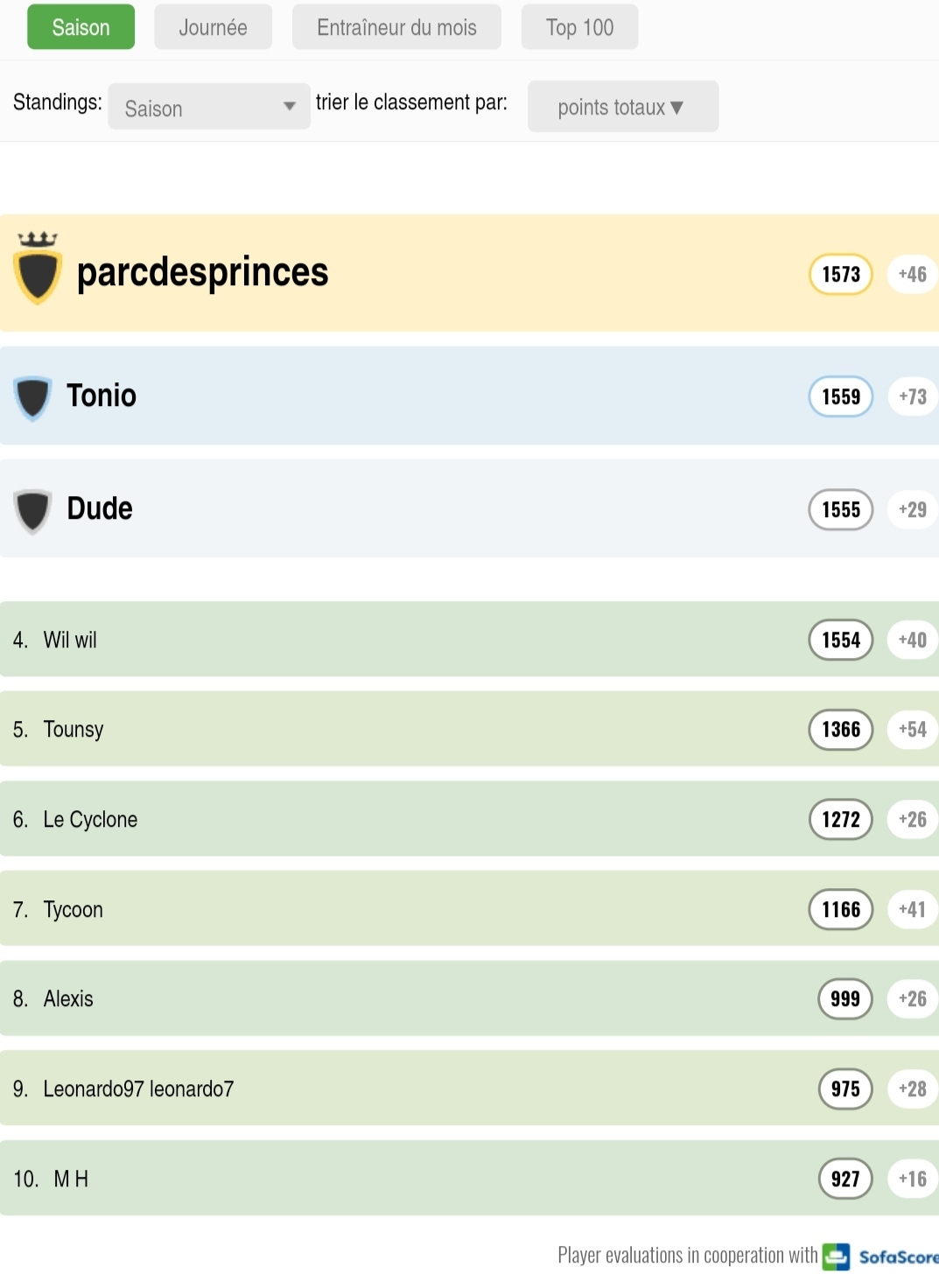Select the green Saison tab
939x1288 pixels.
coord(81,27)
